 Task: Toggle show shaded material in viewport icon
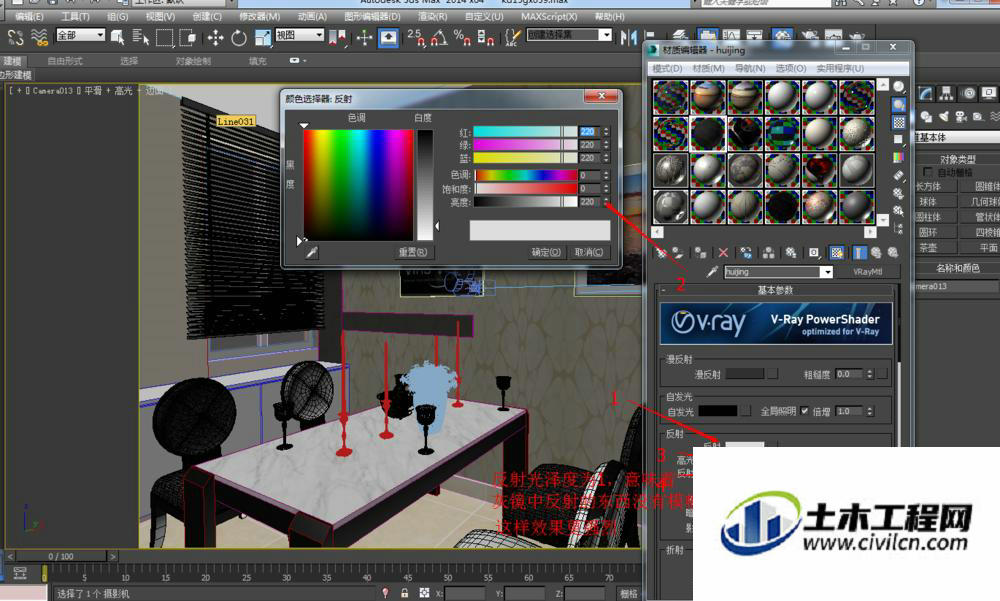click(x=837, y=253)
